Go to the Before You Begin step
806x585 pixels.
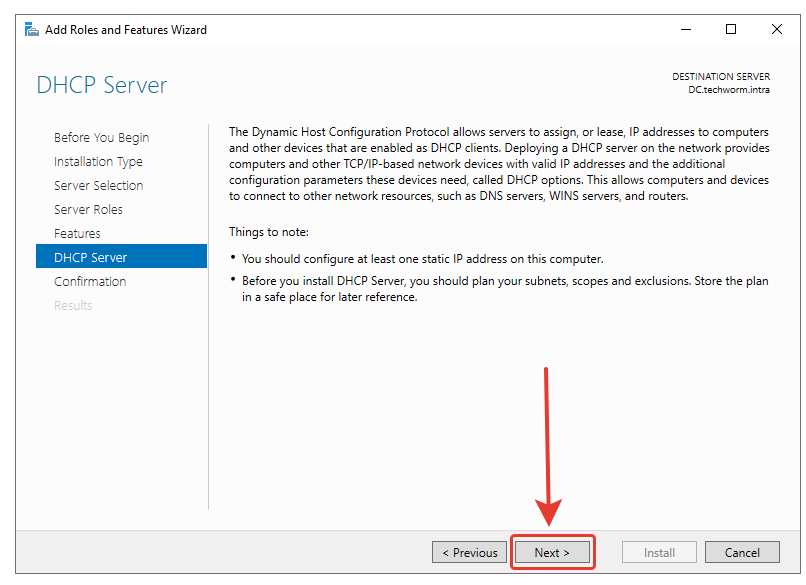[101, 137]
